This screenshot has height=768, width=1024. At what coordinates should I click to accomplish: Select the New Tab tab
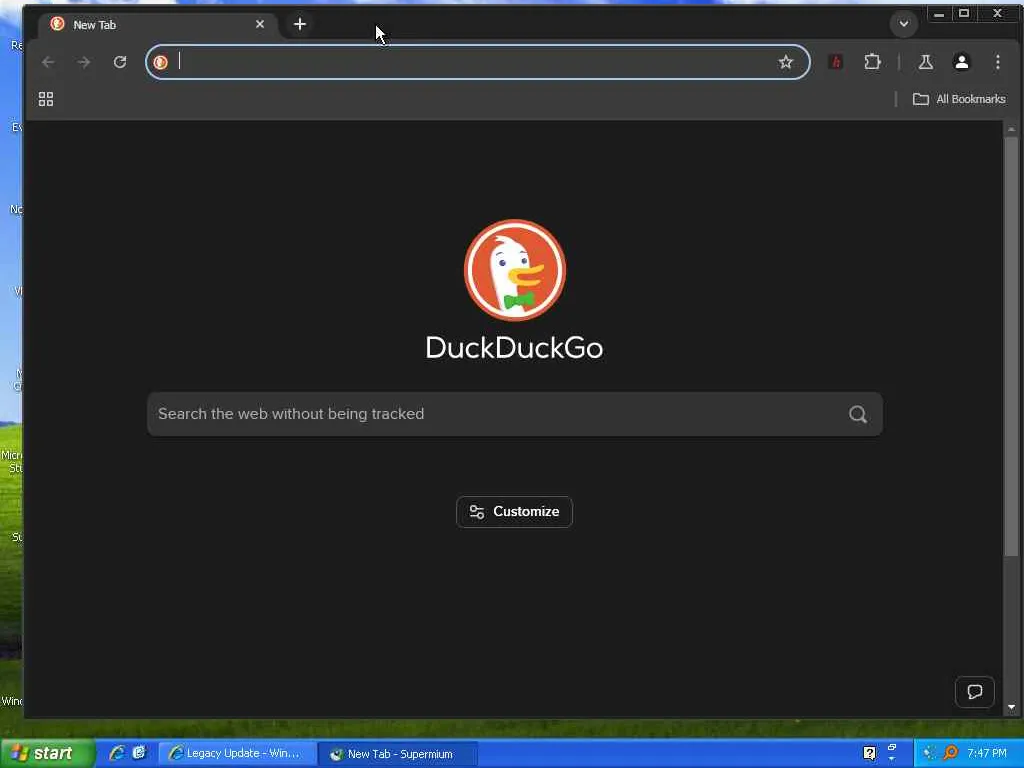pos(157,25)
